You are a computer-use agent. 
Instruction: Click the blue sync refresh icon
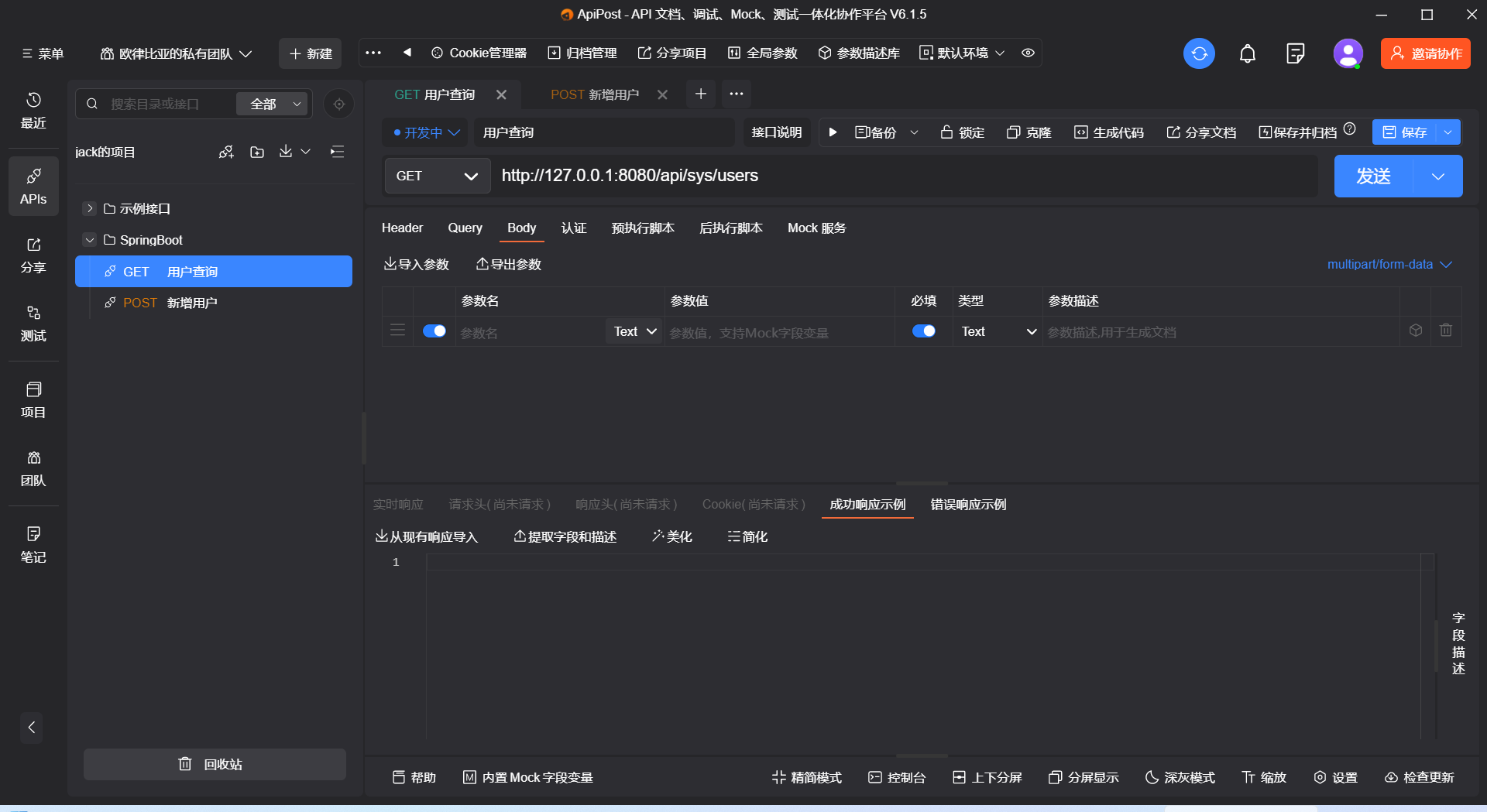click(1199, 53)
